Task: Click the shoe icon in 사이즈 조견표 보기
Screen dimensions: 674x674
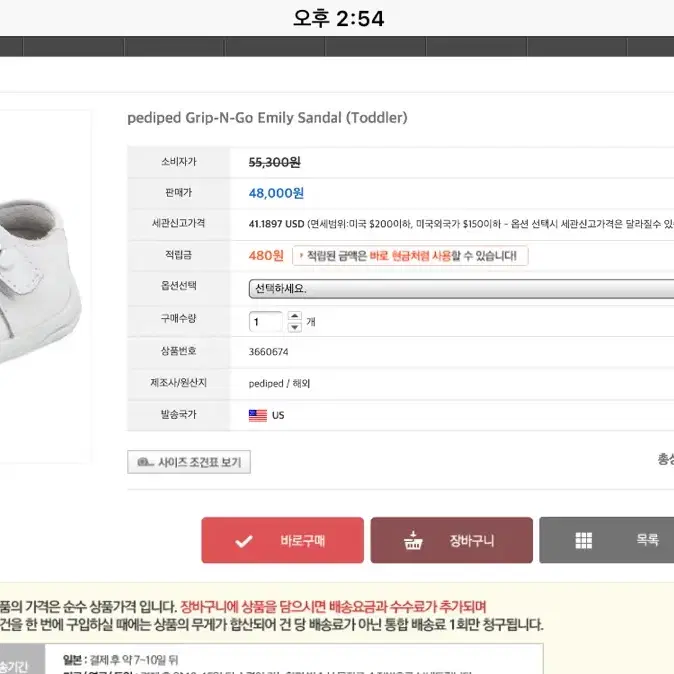Action: (145, 462)
